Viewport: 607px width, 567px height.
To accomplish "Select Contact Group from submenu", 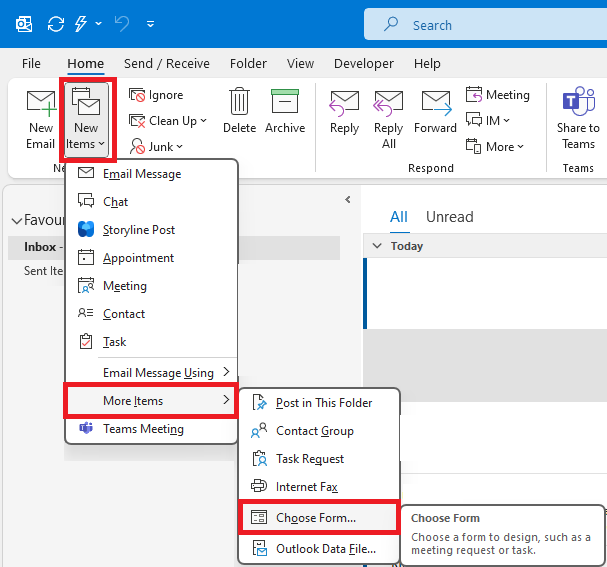I will (319, 431).
